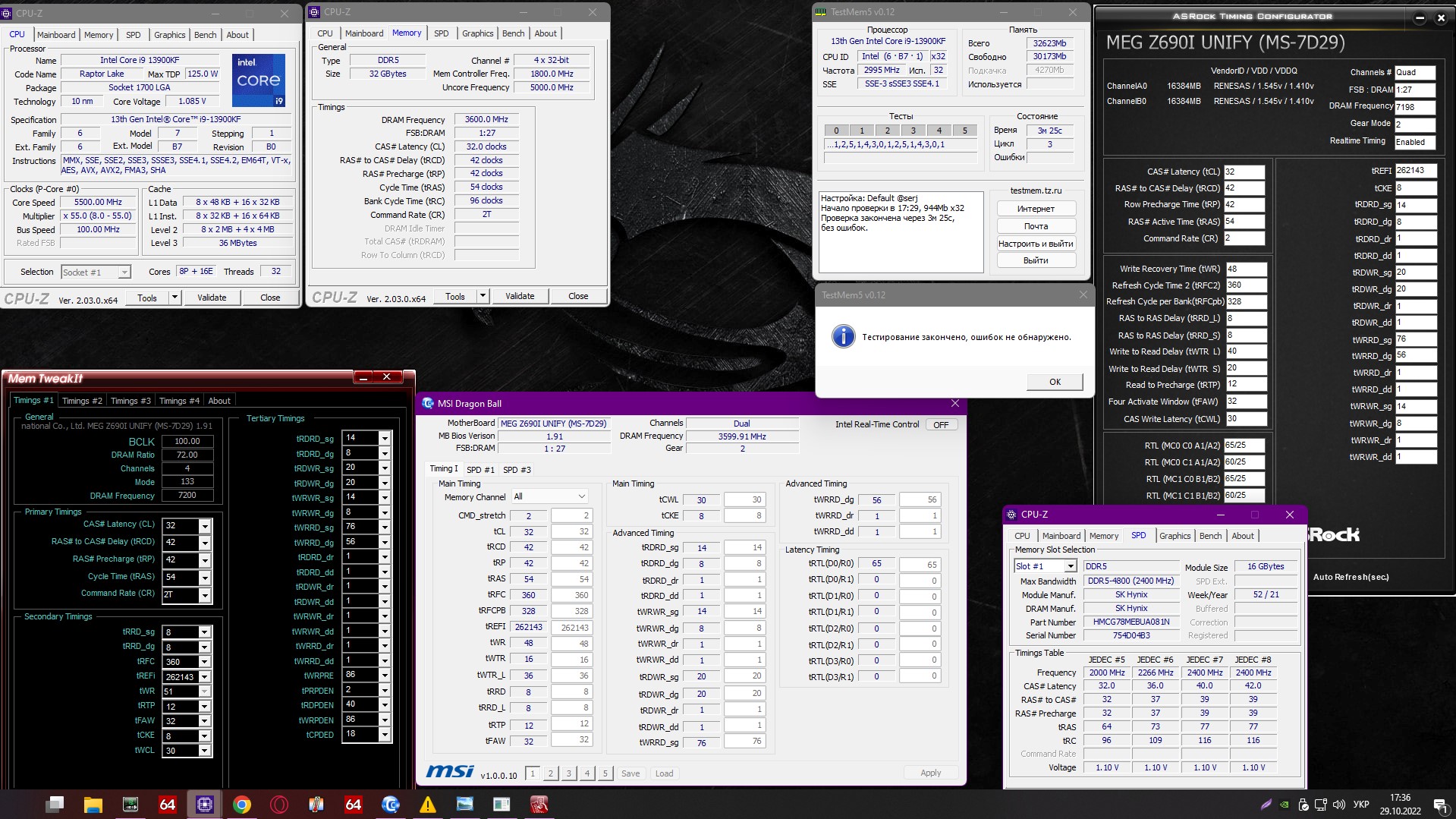Click the HMCG78MEBUA081N part number value

1131,622
